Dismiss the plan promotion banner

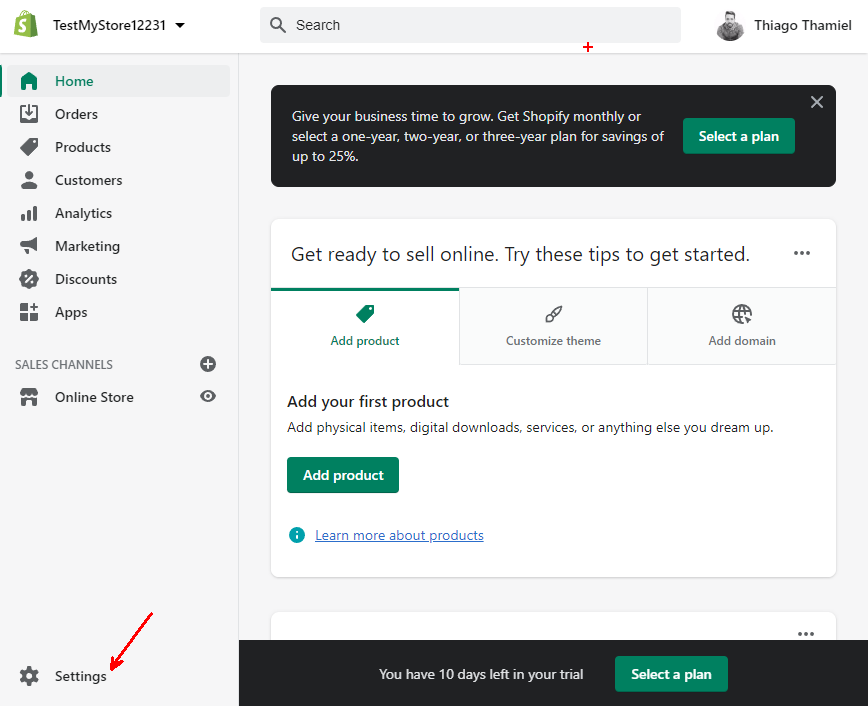coord(817,102)
